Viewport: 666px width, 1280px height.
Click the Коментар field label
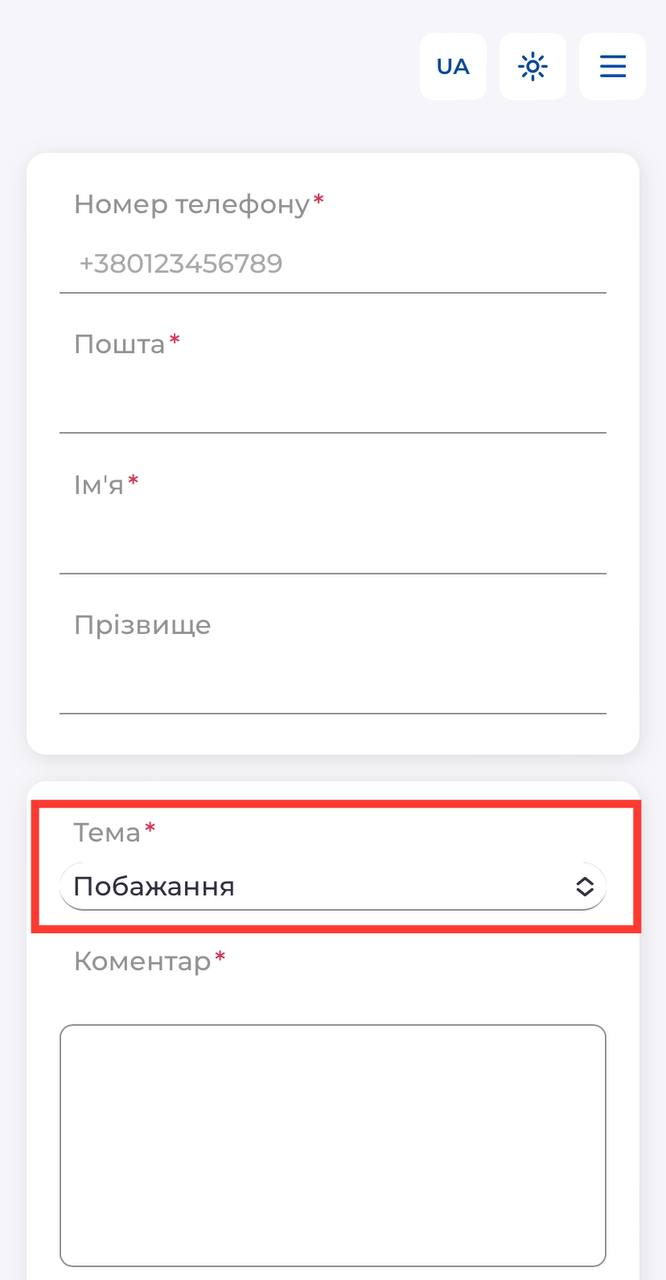(x=142, y=962)
